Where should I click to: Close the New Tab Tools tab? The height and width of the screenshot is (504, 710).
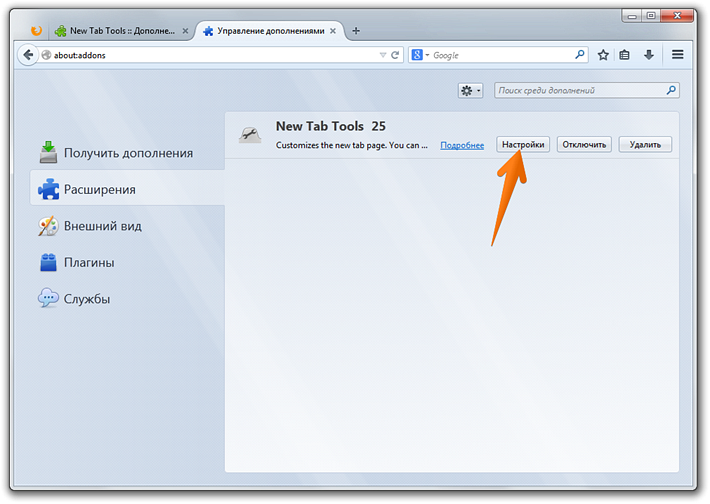point(185,31)
